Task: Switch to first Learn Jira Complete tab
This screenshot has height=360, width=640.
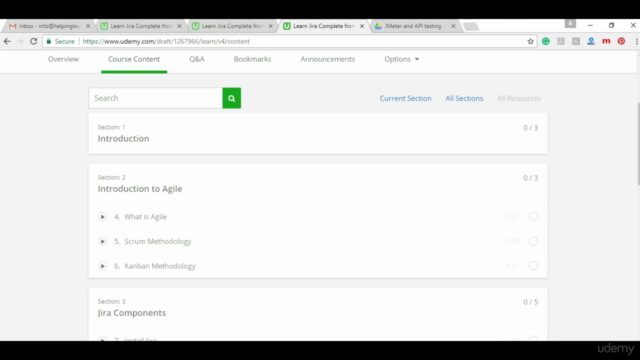Action: point(140,26)
